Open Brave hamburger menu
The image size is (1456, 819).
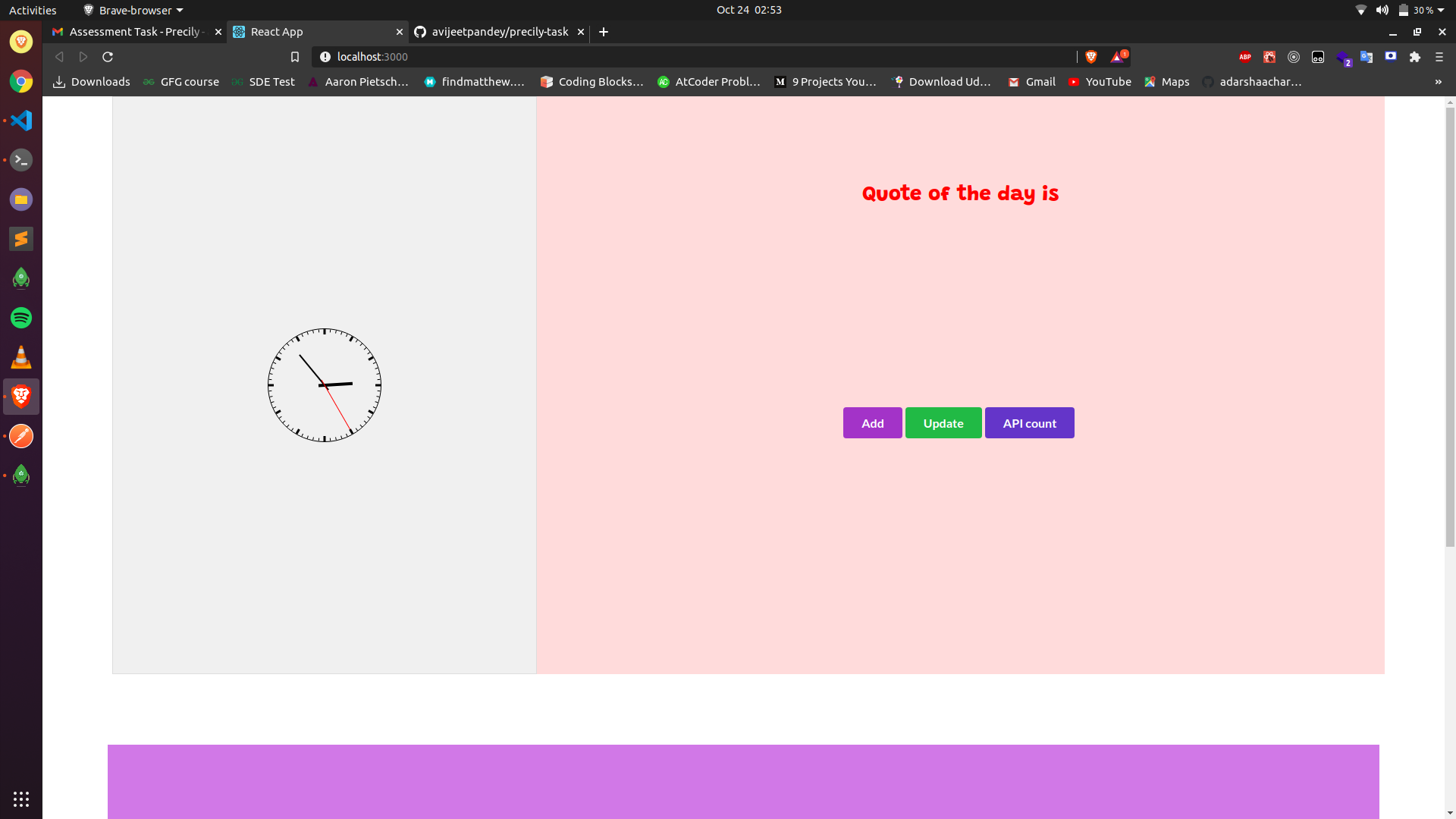tap(1439, 57)
